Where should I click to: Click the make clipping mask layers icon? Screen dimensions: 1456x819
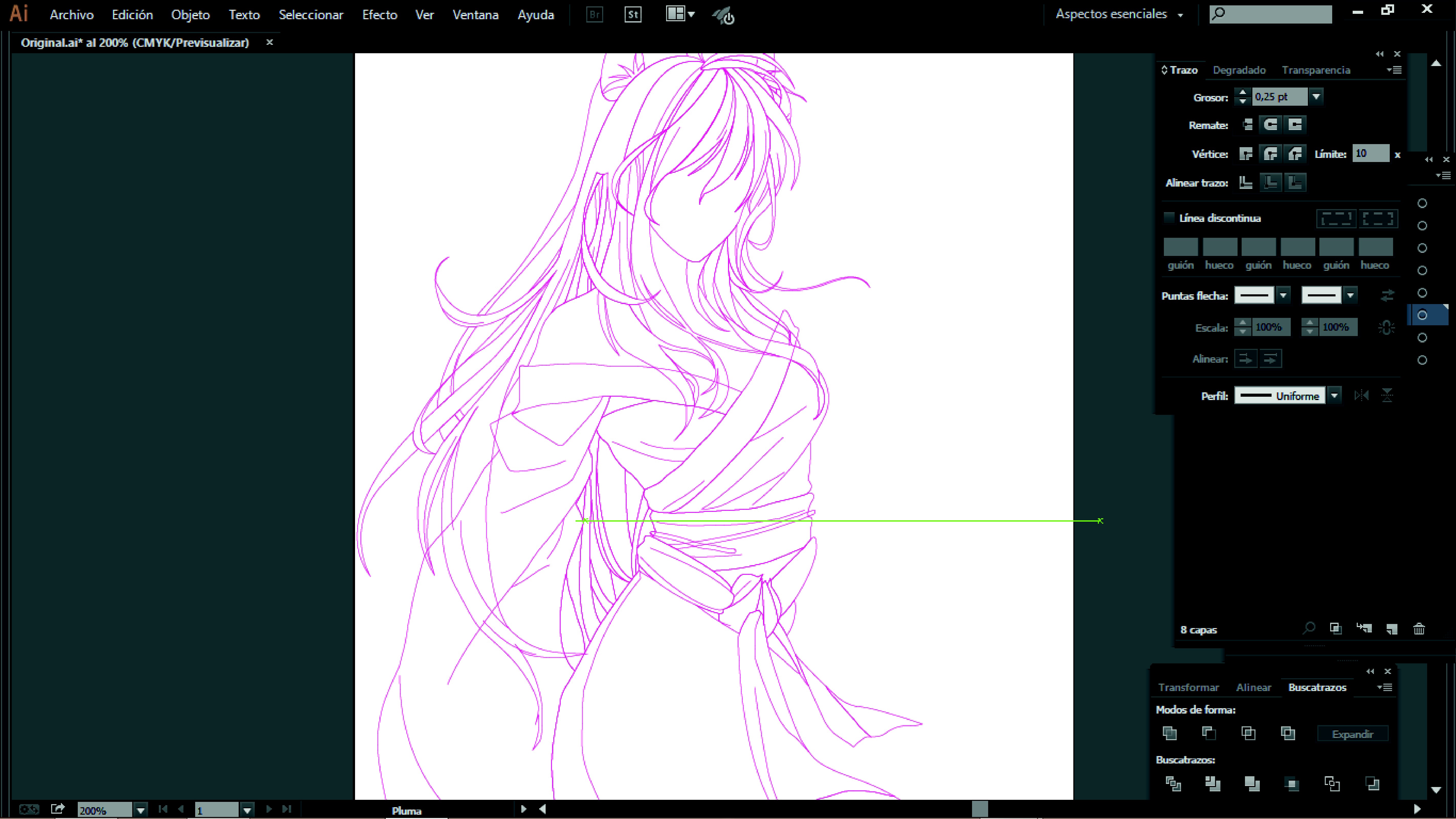pyautogui.click(x=1335, y=628)
